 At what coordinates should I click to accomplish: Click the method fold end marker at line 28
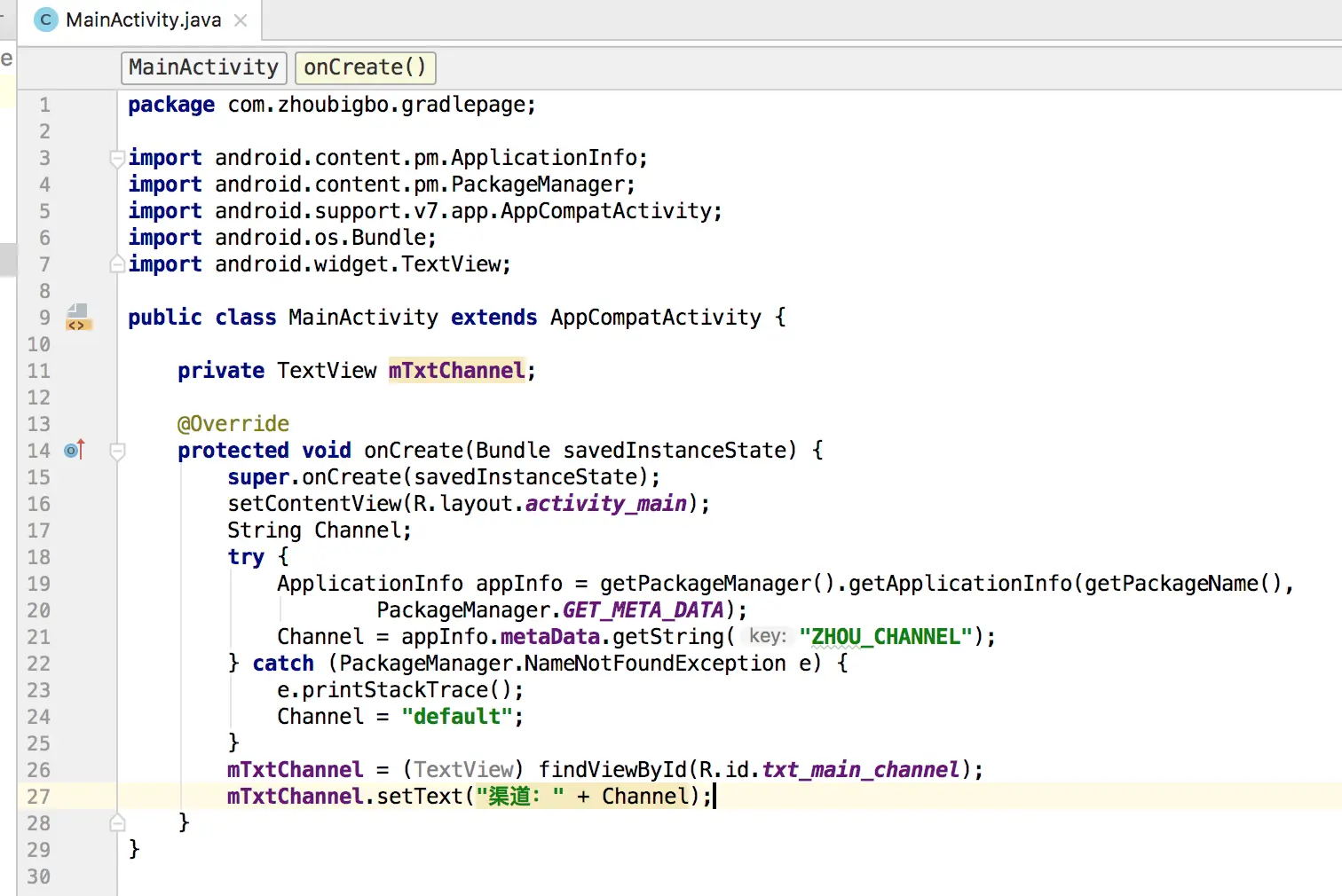point(116,822)
